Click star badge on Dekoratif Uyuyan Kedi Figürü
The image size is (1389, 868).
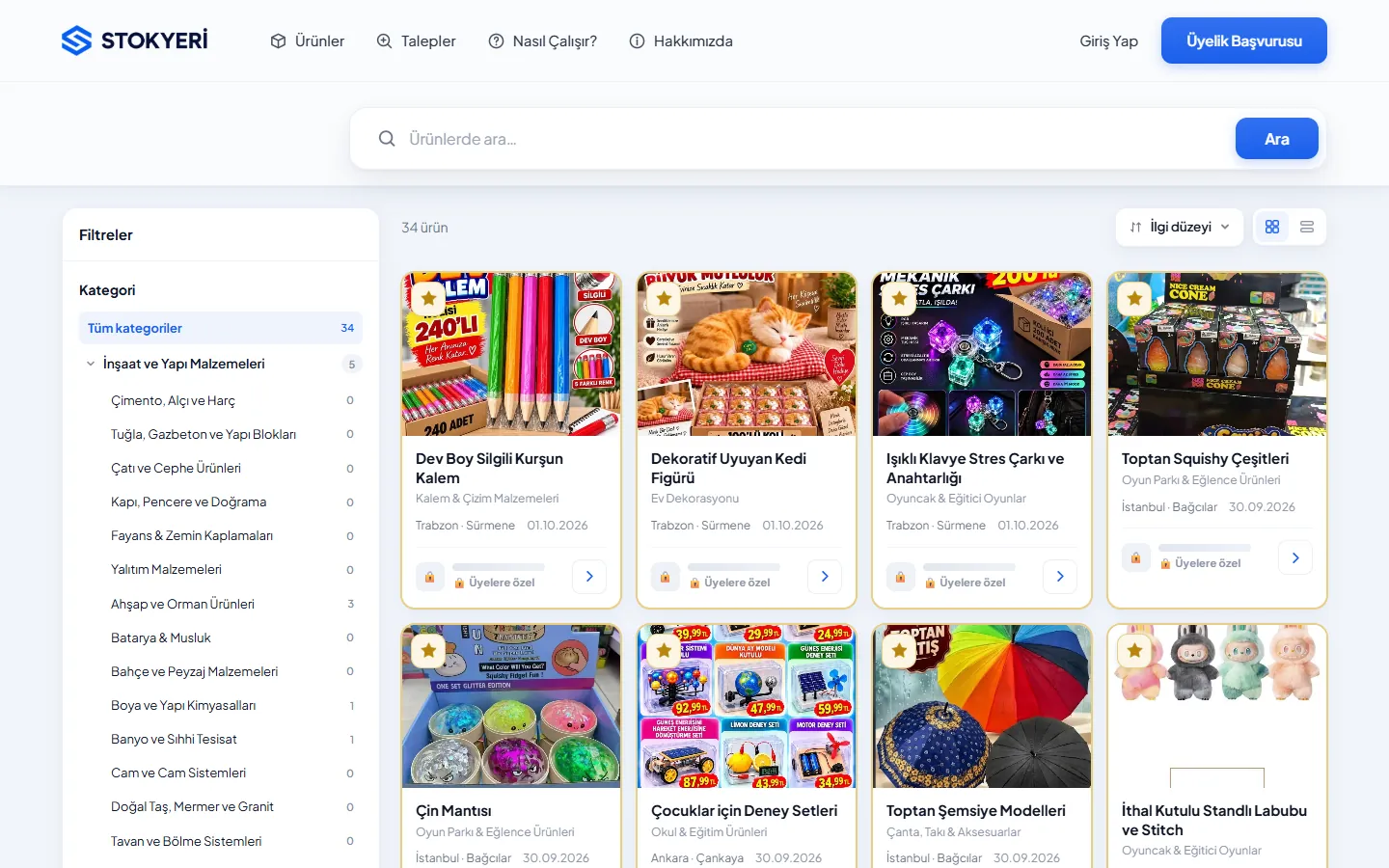point(665,299)
